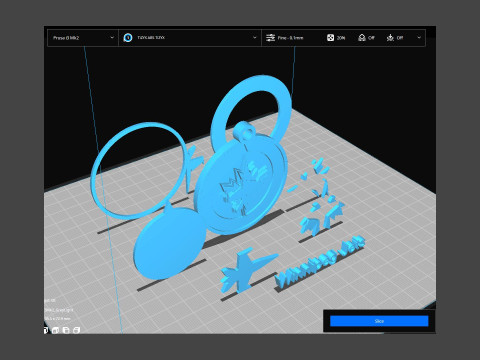
Task: Open the Fine 0.1mm profile settings
Action: [290, 38]
